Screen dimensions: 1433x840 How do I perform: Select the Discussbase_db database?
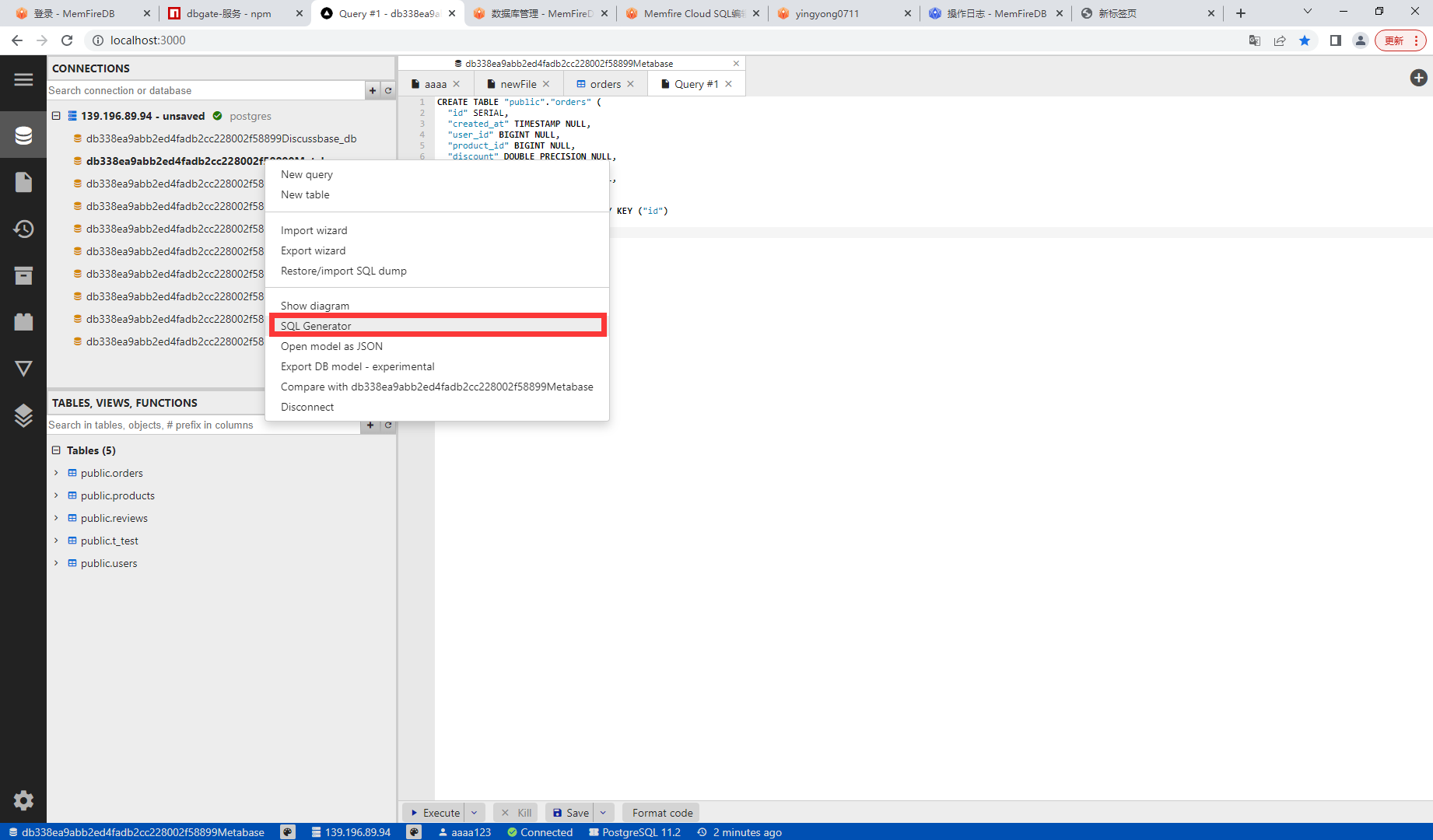(221, 138)
